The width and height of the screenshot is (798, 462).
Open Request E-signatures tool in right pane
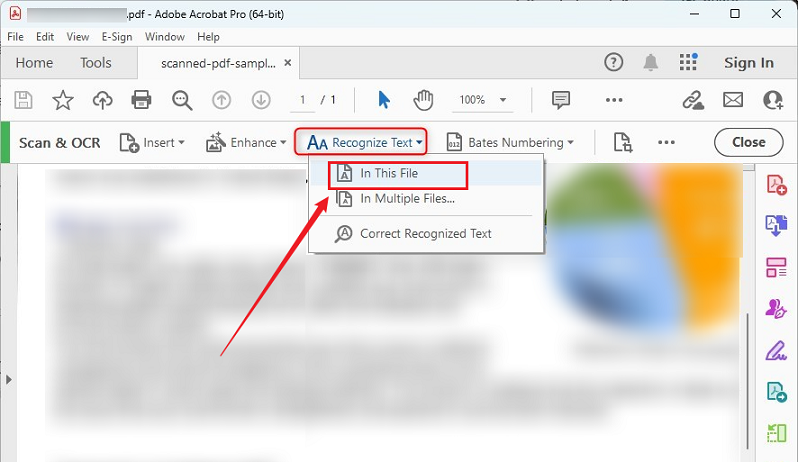tap(776, 309)
